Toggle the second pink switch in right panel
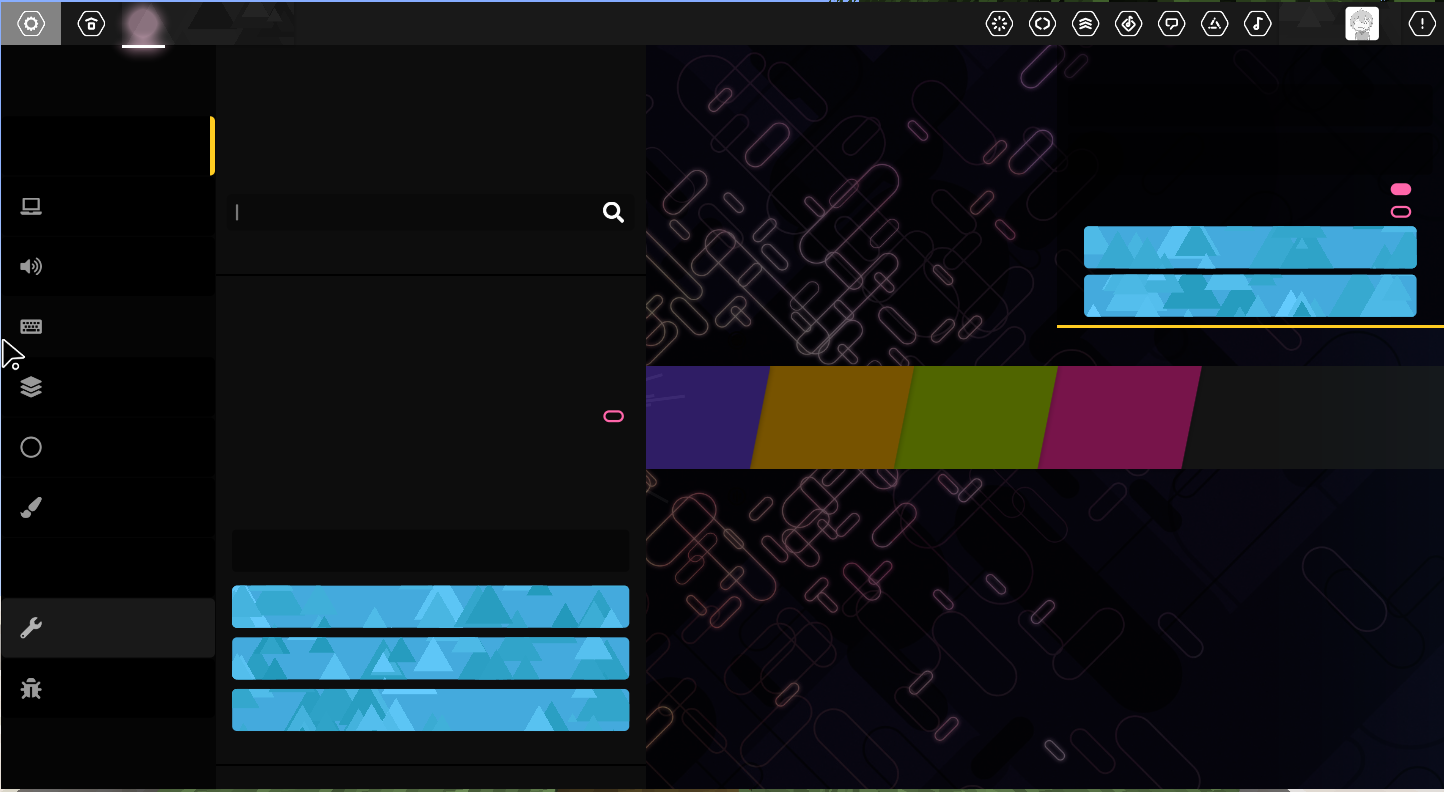The width and height of the screenshot is (1444, 792). [x=1401, y=211]
